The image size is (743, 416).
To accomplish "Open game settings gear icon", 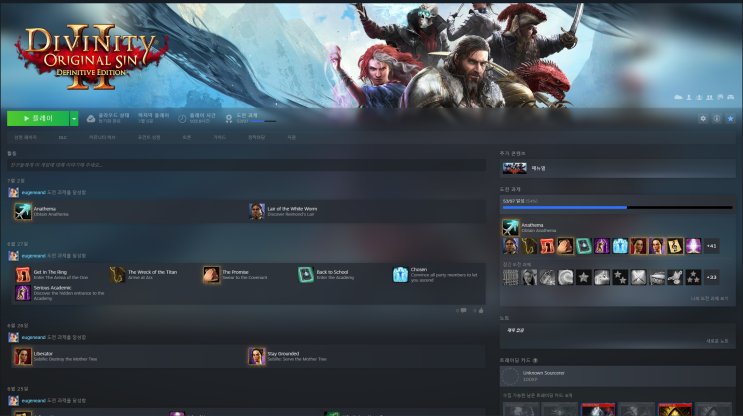I will pyautogui.click(x=703, y=118).
